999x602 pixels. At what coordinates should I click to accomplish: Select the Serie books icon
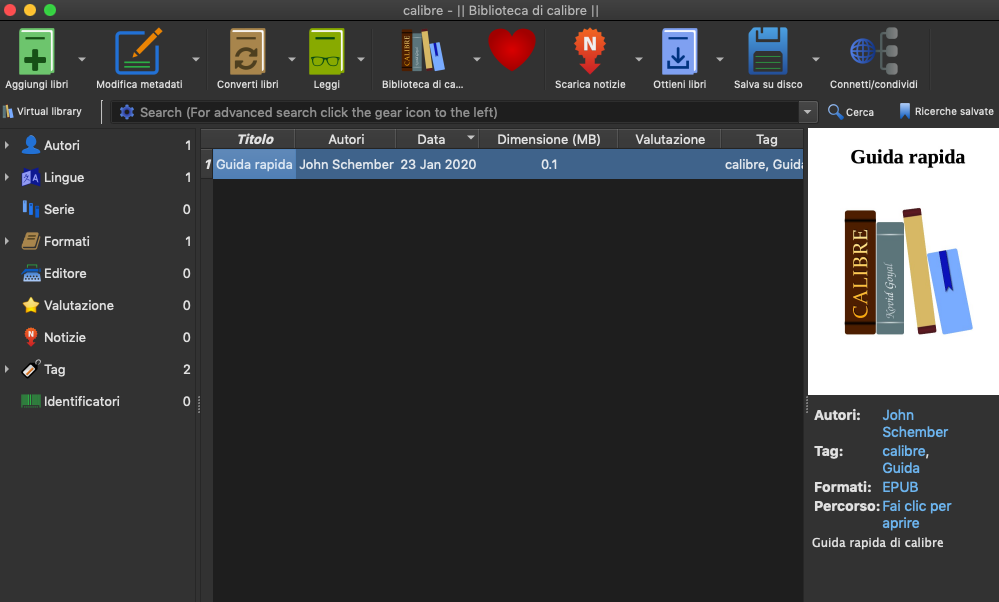pos(31,209)
